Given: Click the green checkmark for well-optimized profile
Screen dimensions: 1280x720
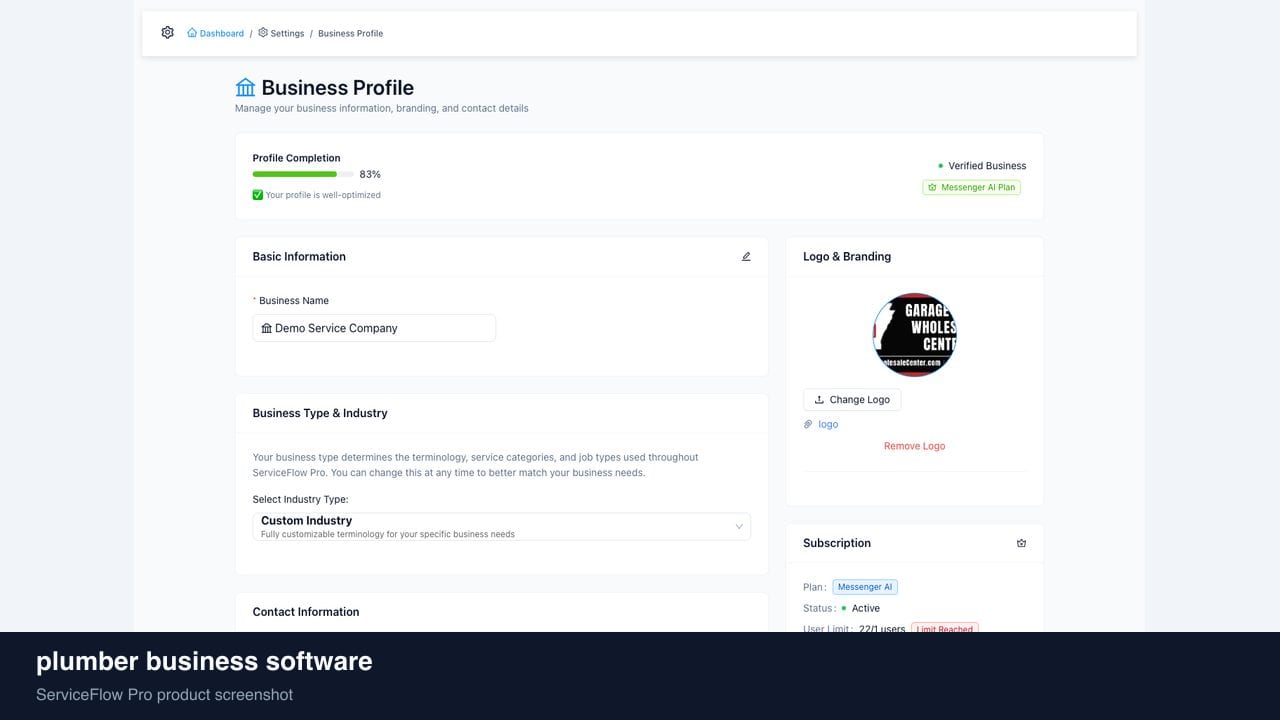Looking at the screenshot, I should [x=258, y=195].
